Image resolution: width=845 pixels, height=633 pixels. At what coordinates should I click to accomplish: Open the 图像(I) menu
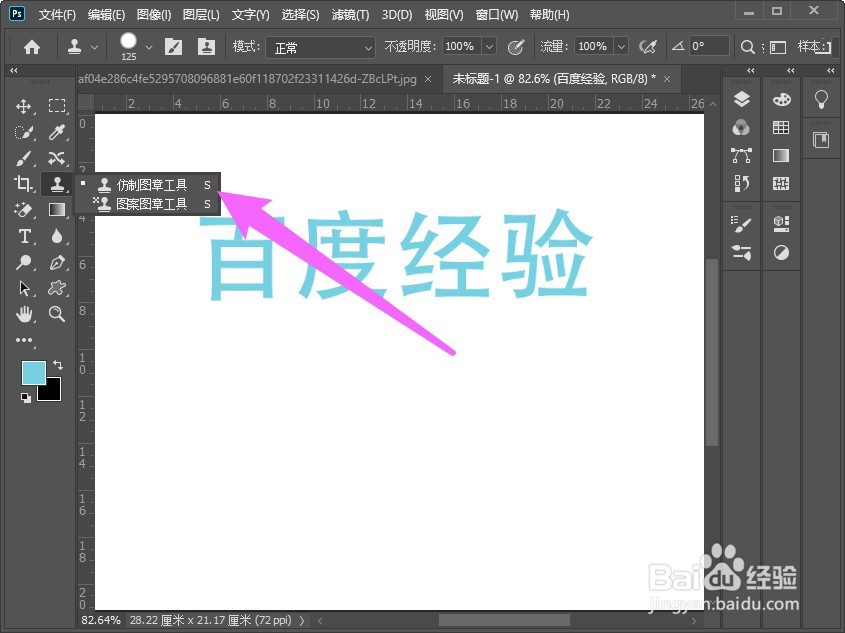click(154, 15)
